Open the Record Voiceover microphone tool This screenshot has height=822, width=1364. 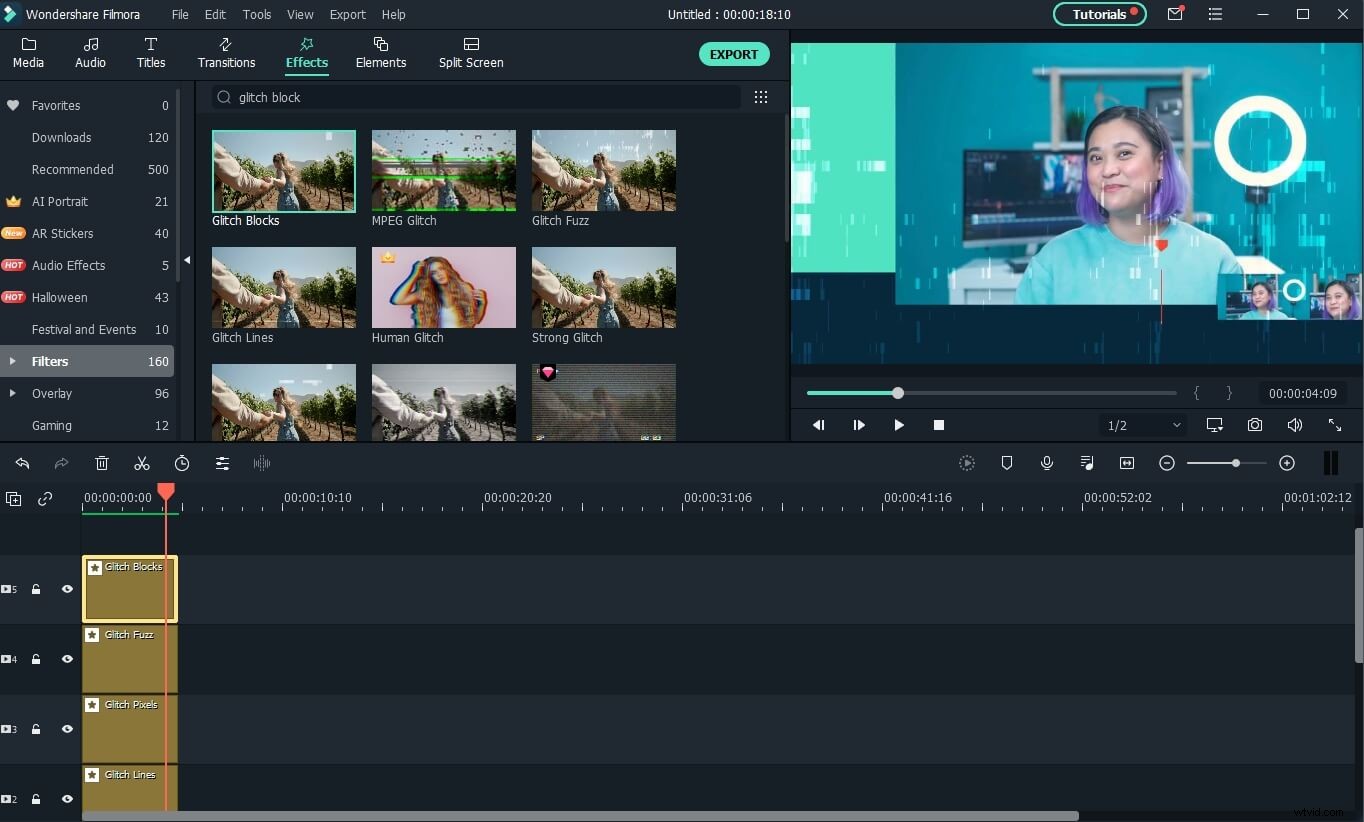coord(1047,463)
